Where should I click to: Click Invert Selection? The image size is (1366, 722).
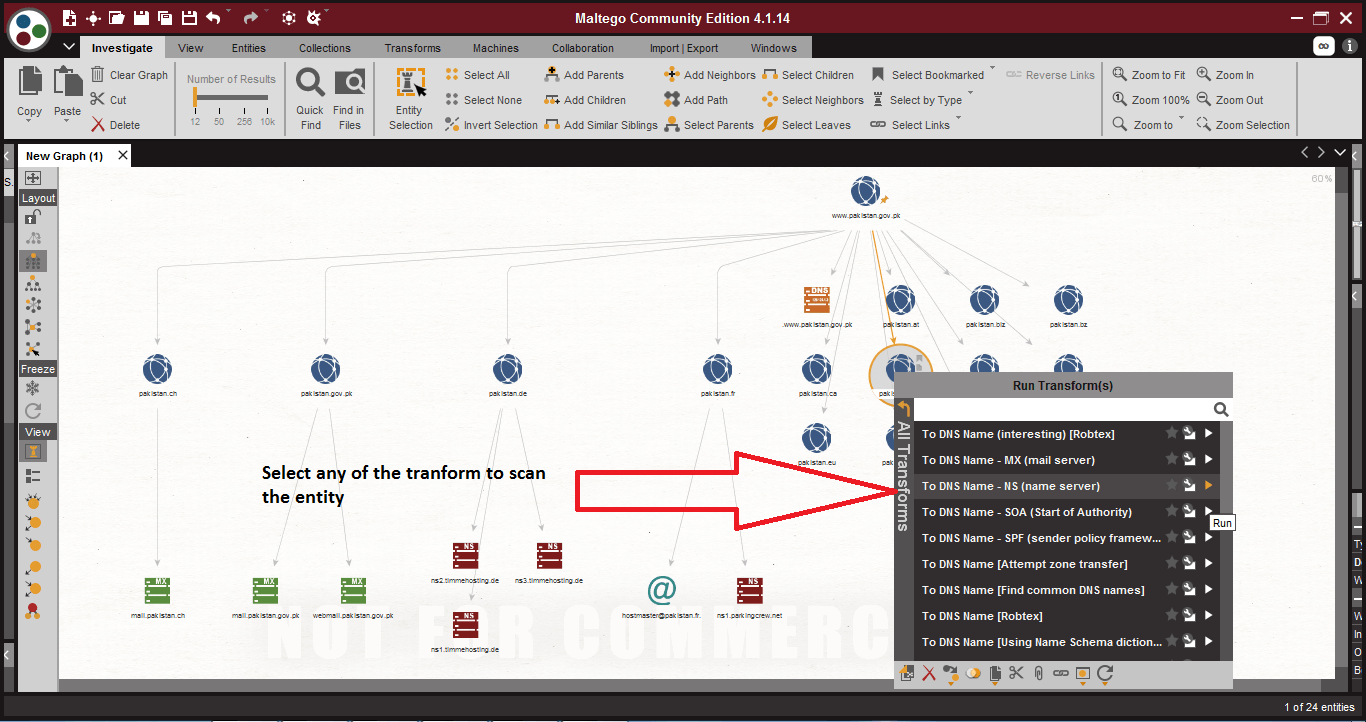pos(491,125)
